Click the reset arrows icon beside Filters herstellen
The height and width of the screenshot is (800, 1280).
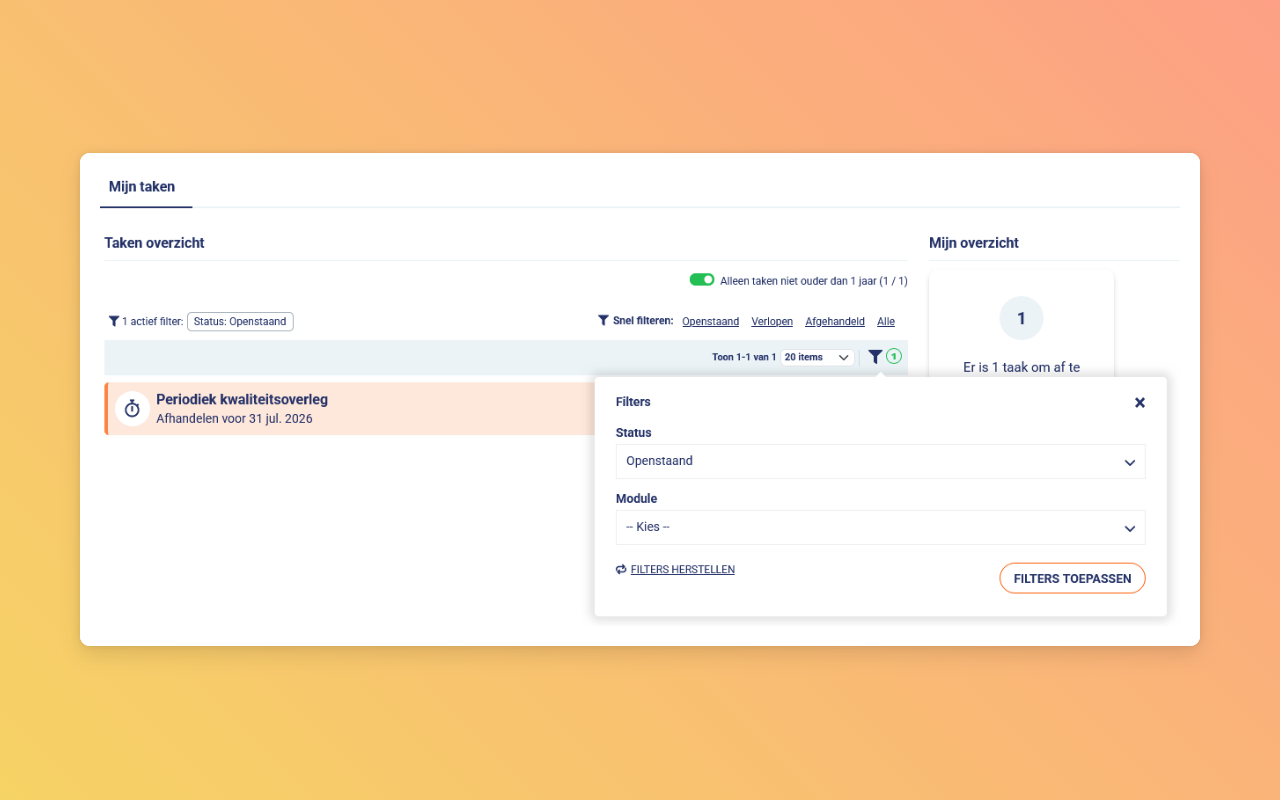[x=621, y=569]
